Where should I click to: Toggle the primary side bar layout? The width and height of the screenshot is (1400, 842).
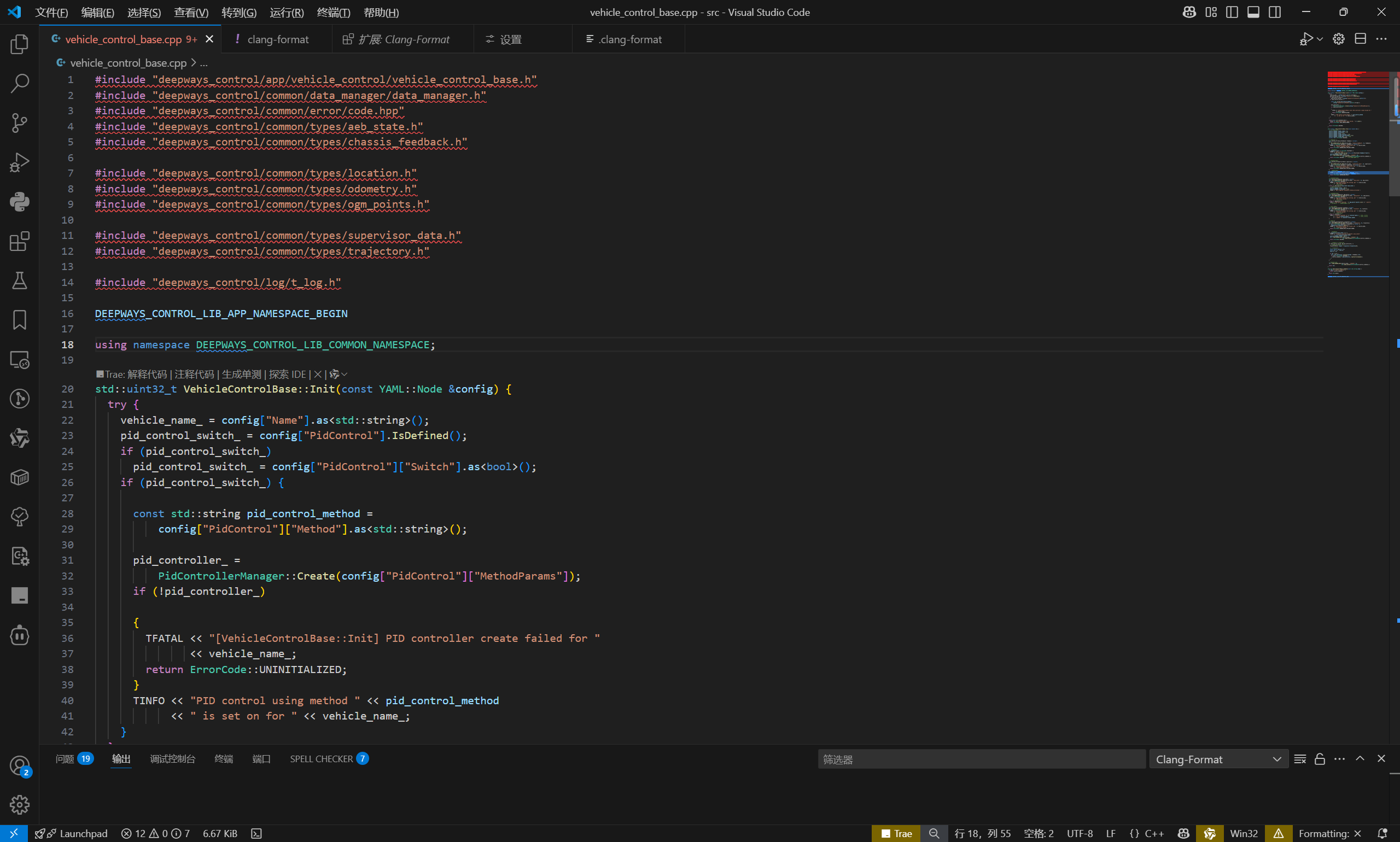click(x=1232, y=12)
